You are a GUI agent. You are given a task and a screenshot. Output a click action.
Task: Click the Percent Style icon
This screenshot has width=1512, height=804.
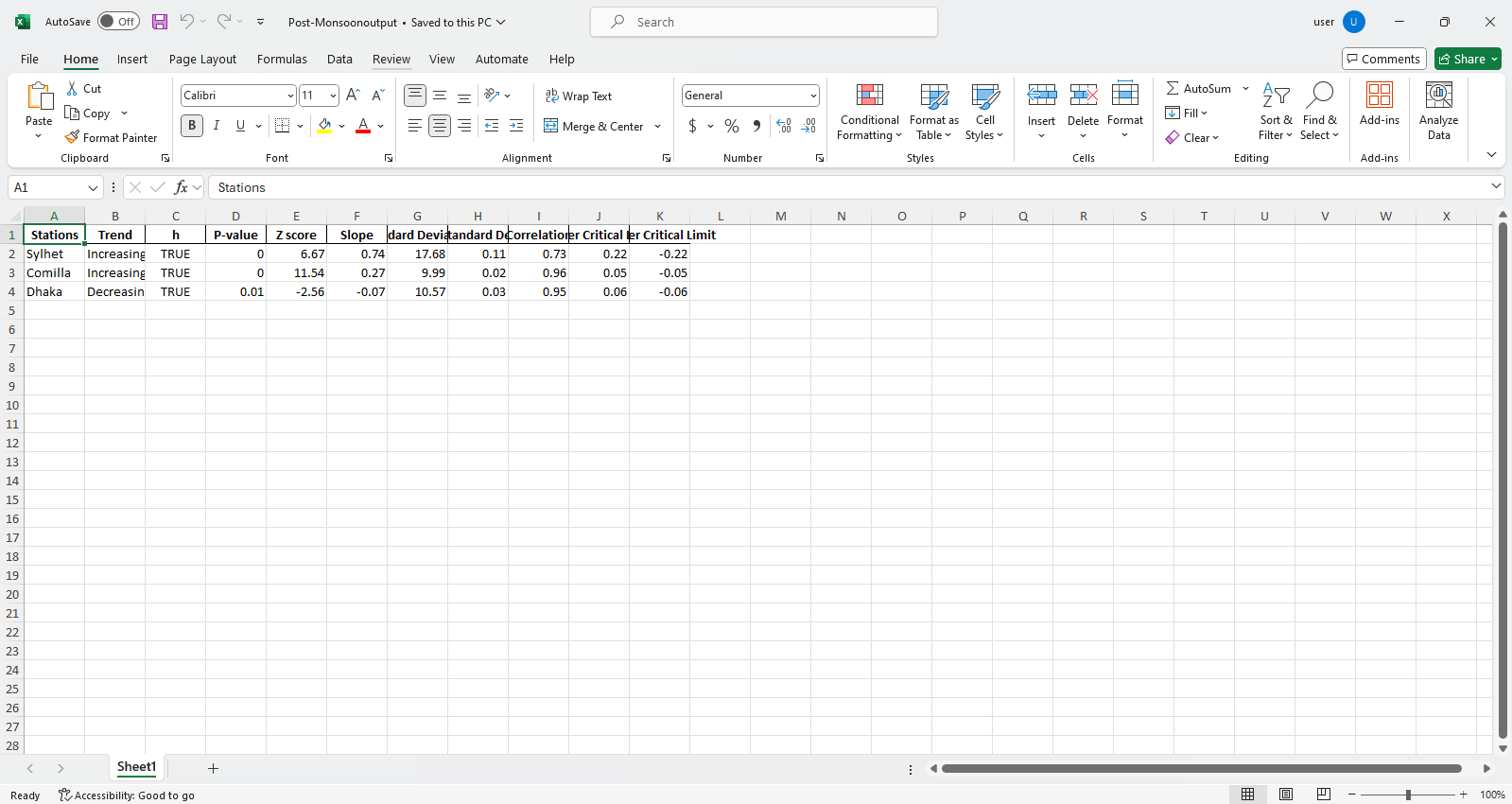[731, 127]
